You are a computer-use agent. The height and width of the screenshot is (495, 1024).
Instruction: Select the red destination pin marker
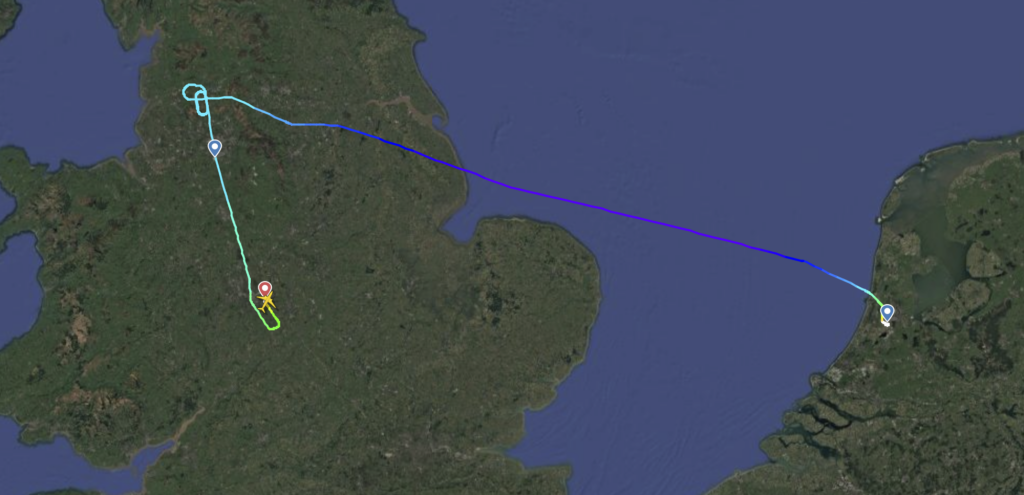[264, 289]
